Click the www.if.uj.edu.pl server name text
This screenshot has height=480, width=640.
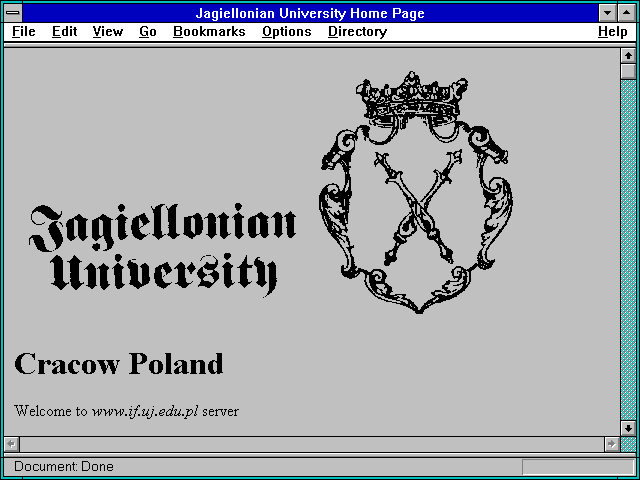pyautogui.click(x=145, y=411)
